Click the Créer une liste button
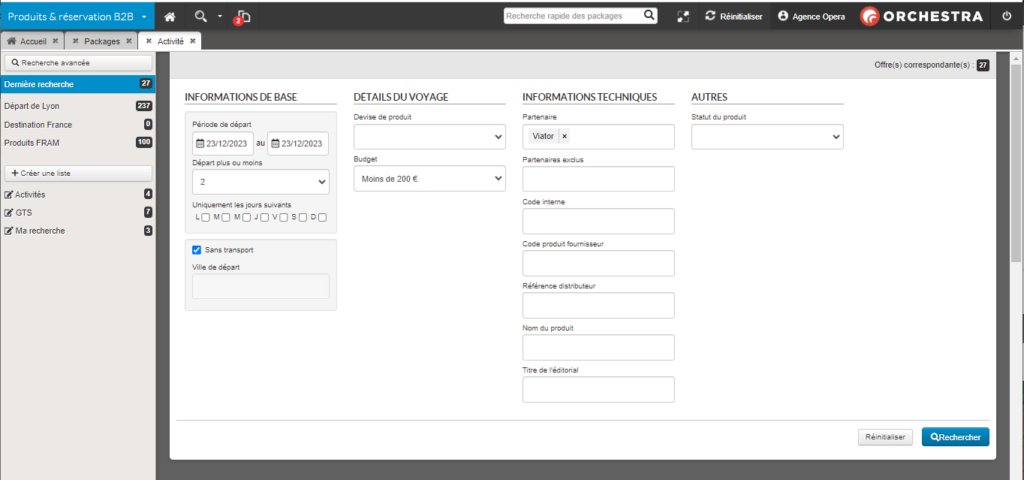This screenshot has width=1024, height=480. [78, 173]
